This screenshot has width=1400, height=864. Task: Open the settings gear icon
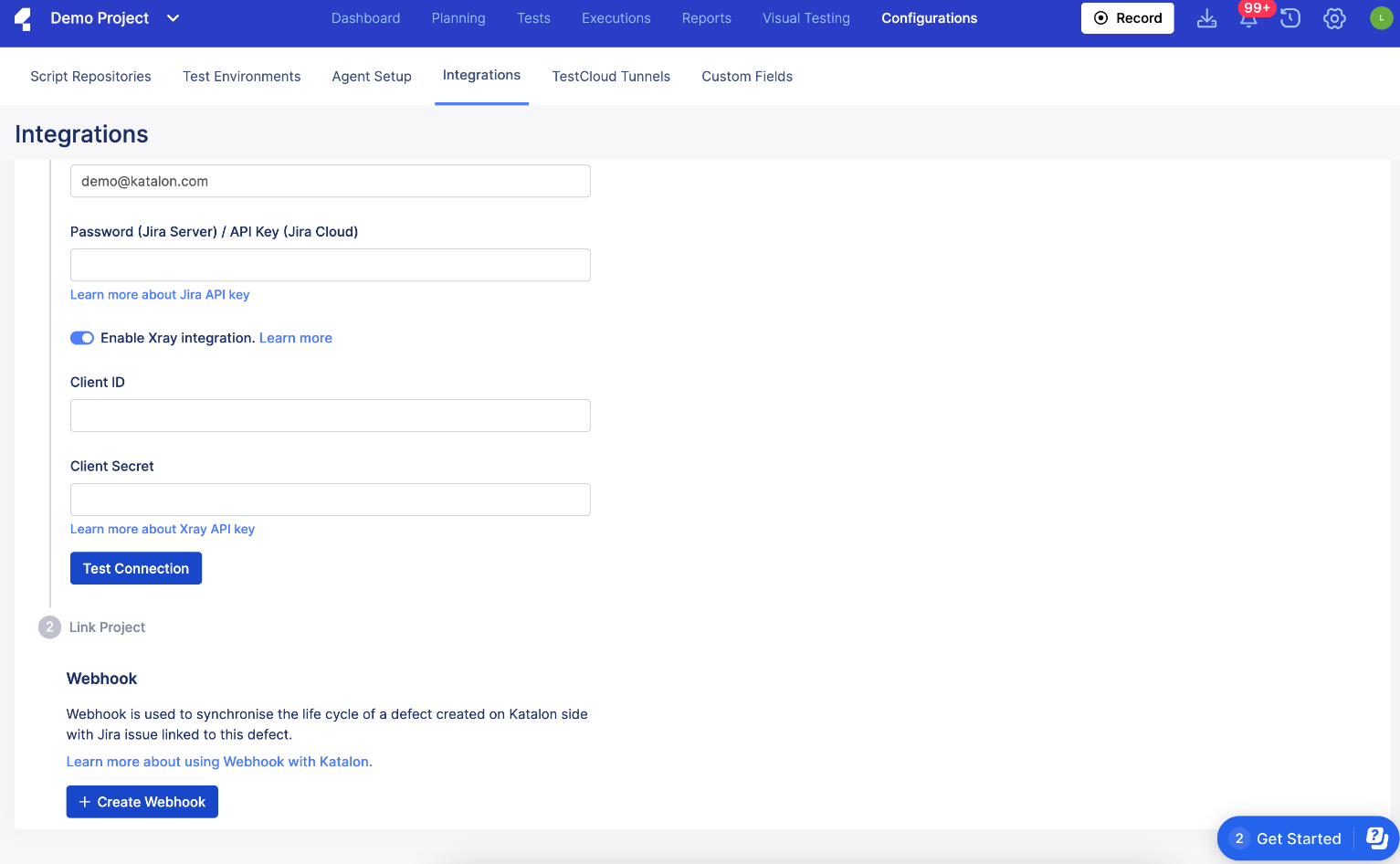1334,18
